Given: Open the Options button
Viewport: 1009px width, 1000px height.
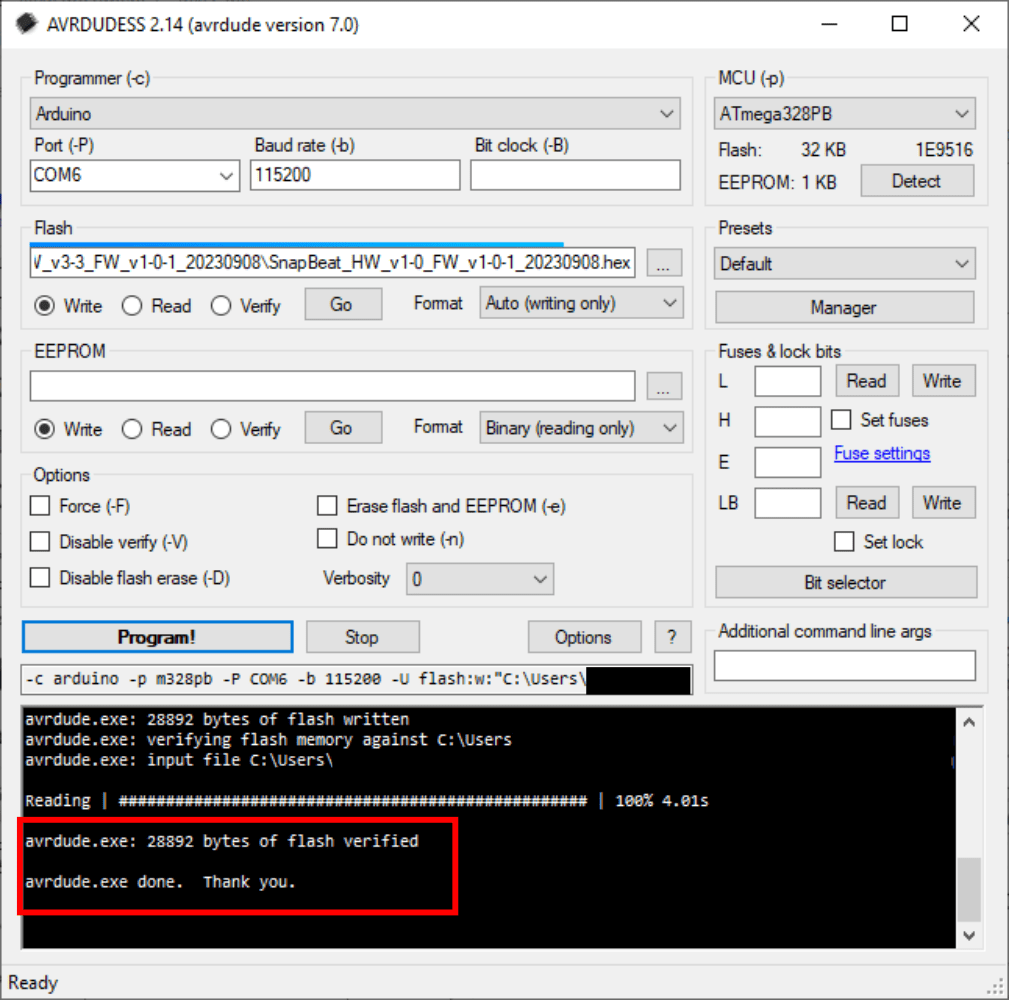Looking at the screenshot, I should (584, 637).
